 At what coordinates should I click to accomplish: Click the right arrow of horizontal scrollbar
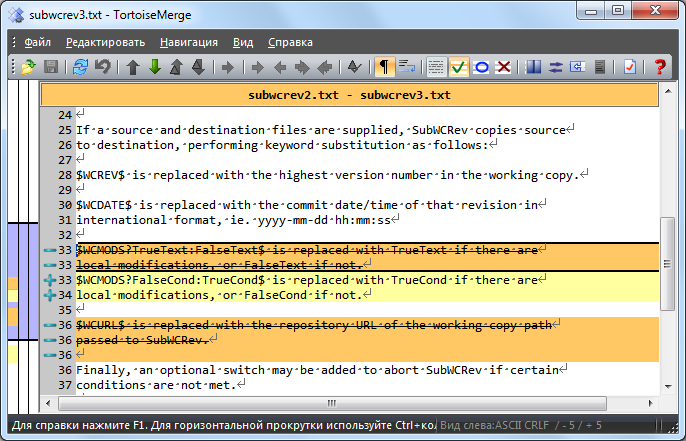click(651, 403)
